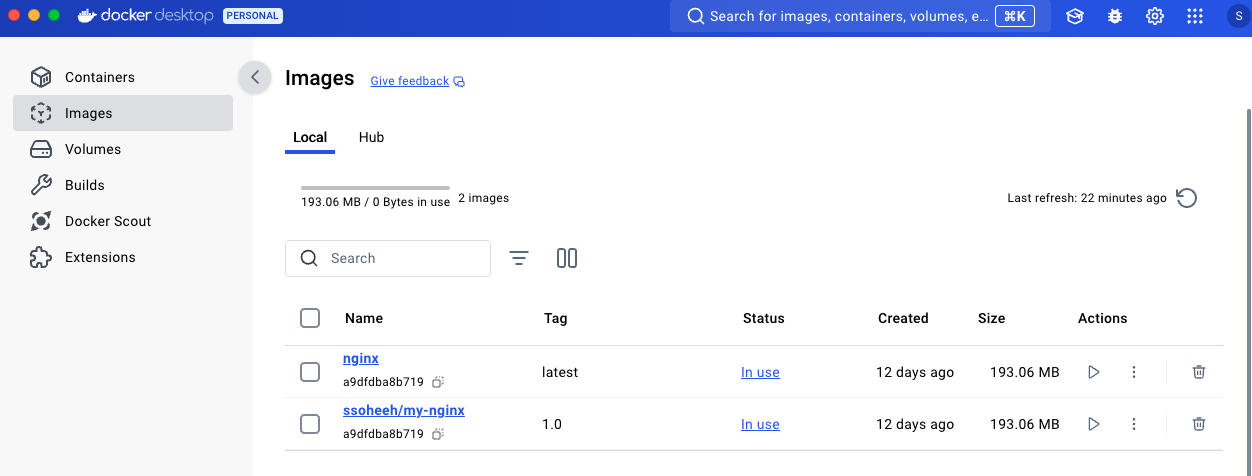The width and height of the screenshot is (1252, 476).
Task: Click the Docker Desktop whale logo
Action: coord(88,16)
